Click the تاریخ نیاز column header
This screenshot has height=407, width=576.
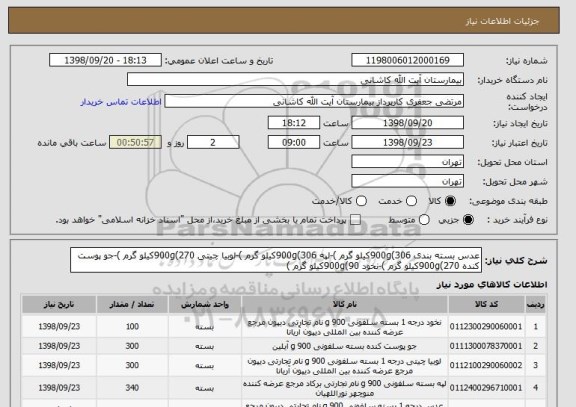(59, 305)
